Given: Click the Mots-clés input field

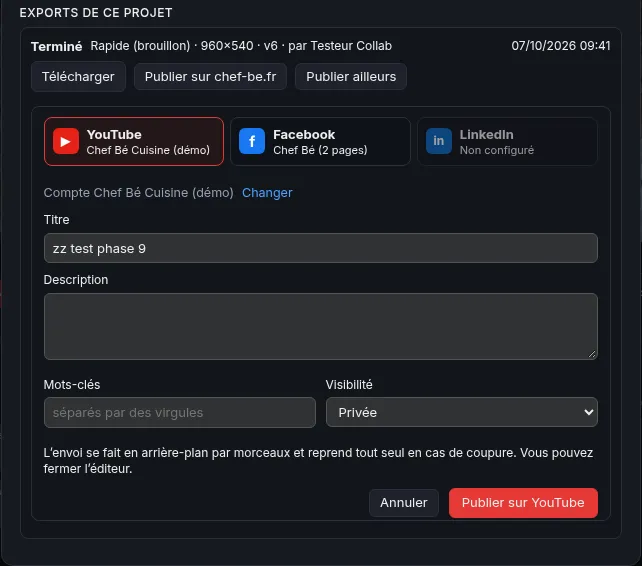Looking at the screenshot, I should 180,412.
